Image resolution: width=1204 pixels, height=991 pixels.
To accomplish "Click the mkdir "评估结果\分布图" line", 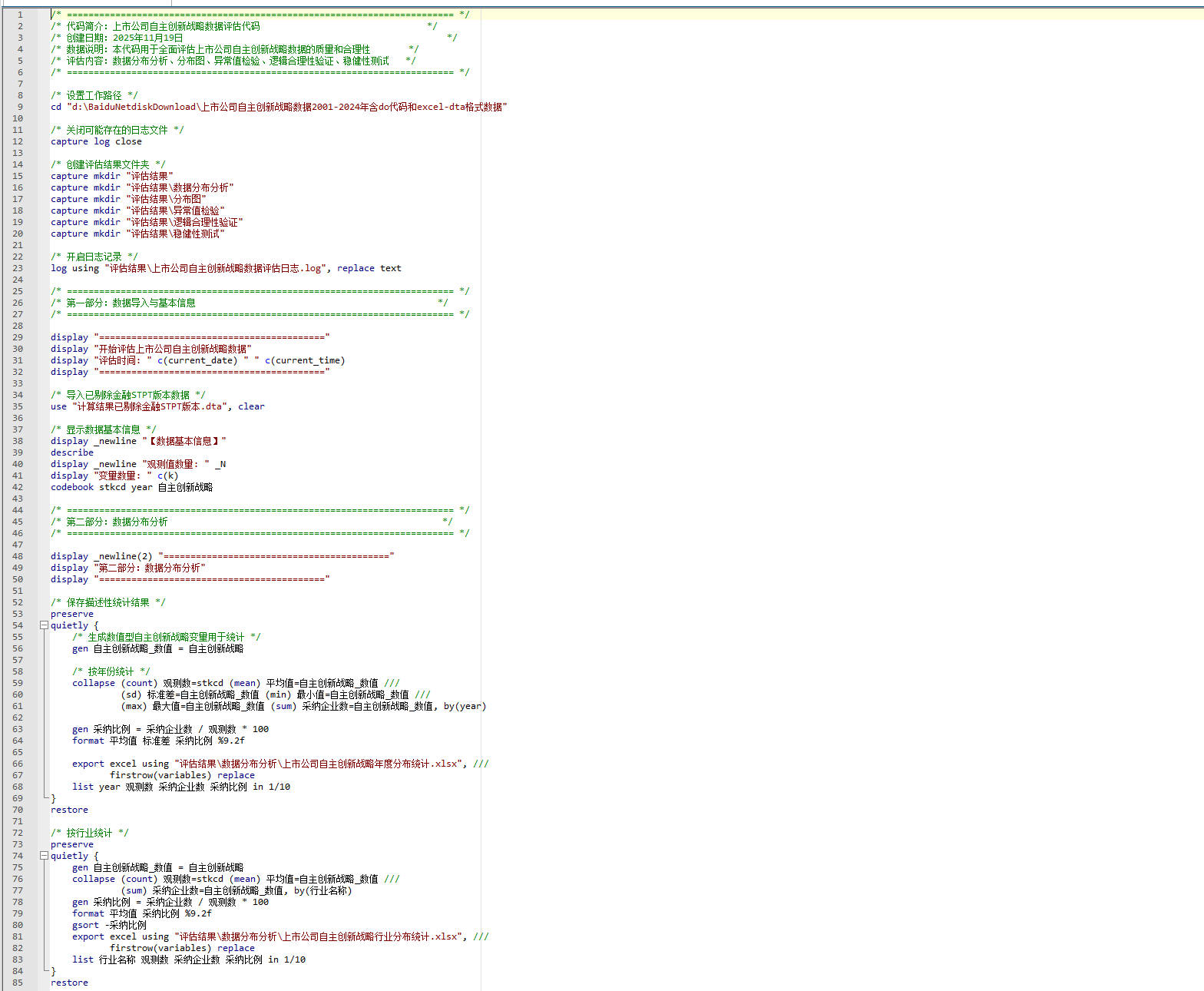I will [x=129, y=199].
